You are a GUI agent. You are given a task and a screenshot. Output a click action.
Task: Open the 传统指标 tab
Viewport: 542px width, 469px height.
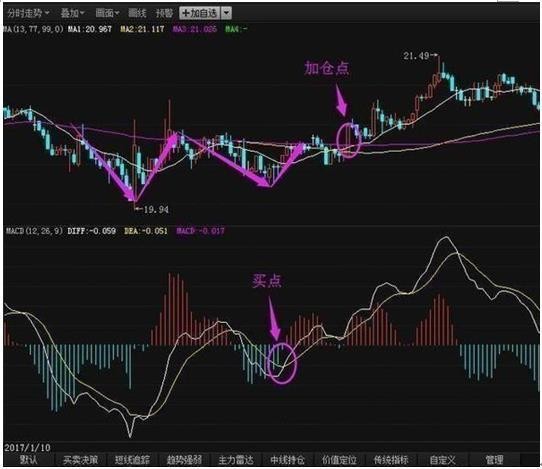[391, 460]
